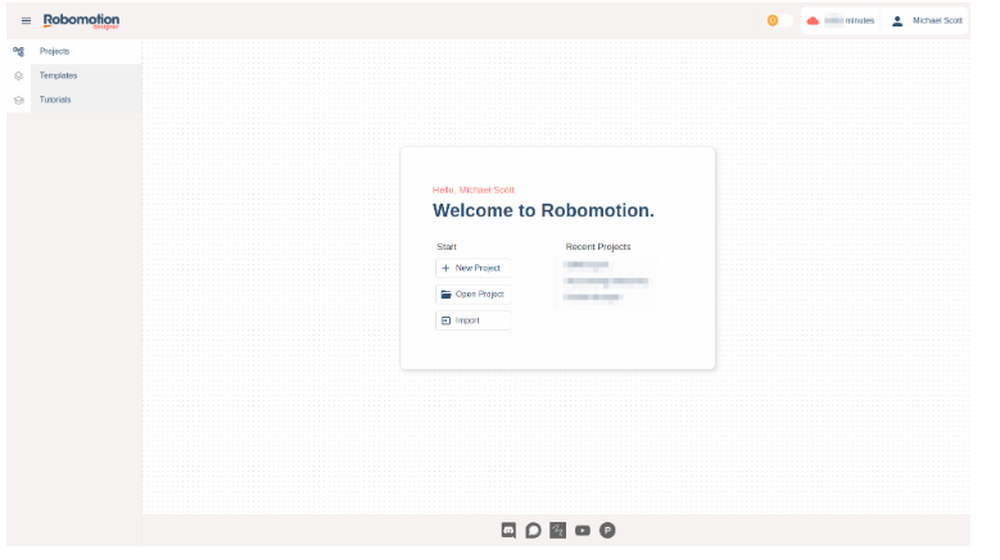The height and width of the screenshot is (560, 1000).
Task: Open the hamburger menu
Action: click(26, 21)
